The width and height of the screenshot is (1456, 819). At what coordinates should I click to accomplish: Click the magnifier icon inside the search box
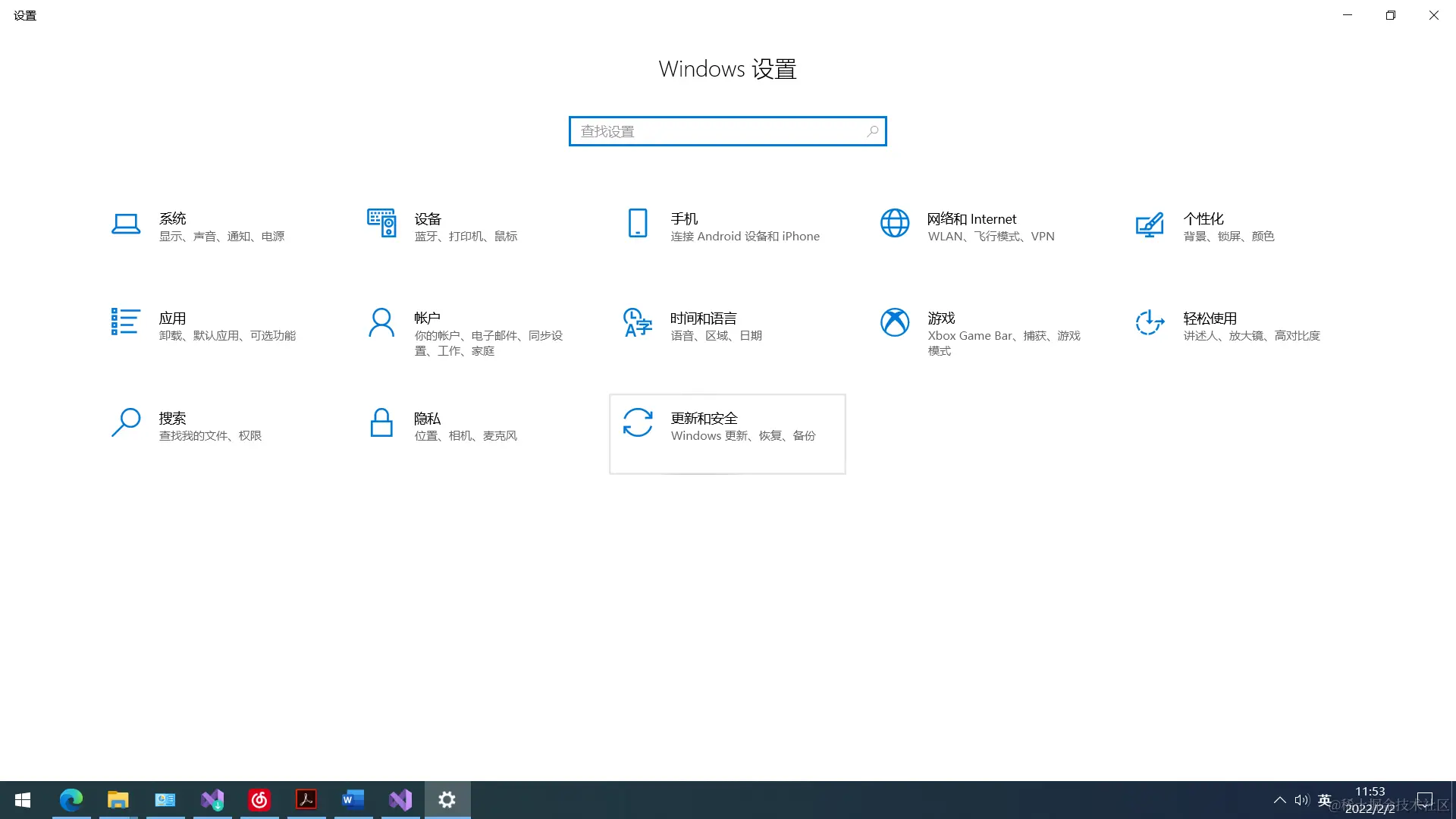pyautogui.click(x=873, y=131)
